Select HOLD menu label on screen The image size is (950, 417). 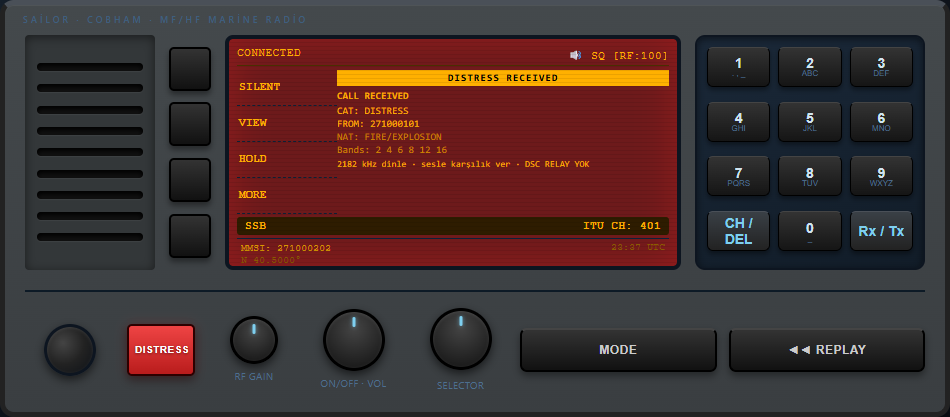click(253, 158)
